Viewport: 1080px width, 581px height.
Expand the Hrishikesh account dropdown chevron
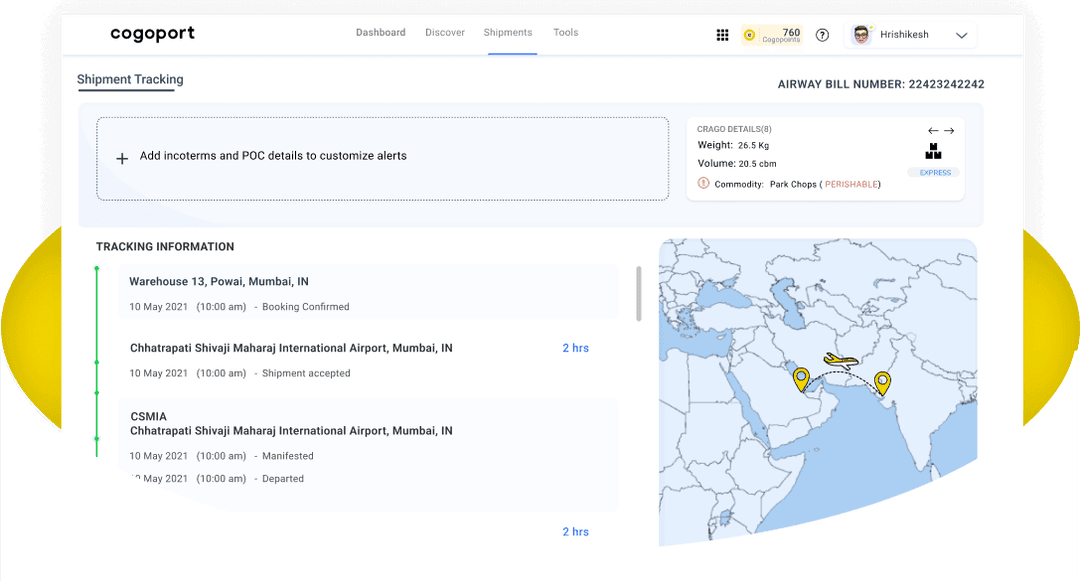(x=961, y=35)
